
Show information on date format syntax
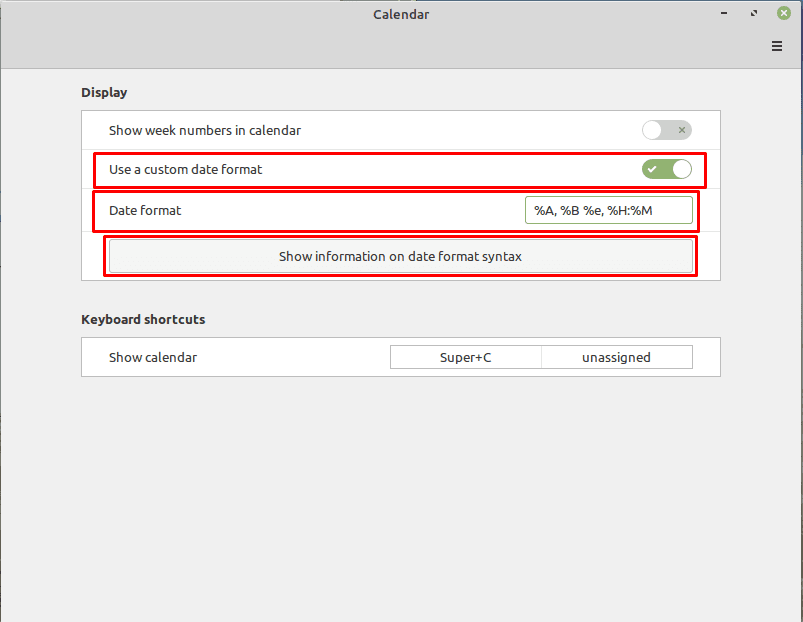(400, 256)
